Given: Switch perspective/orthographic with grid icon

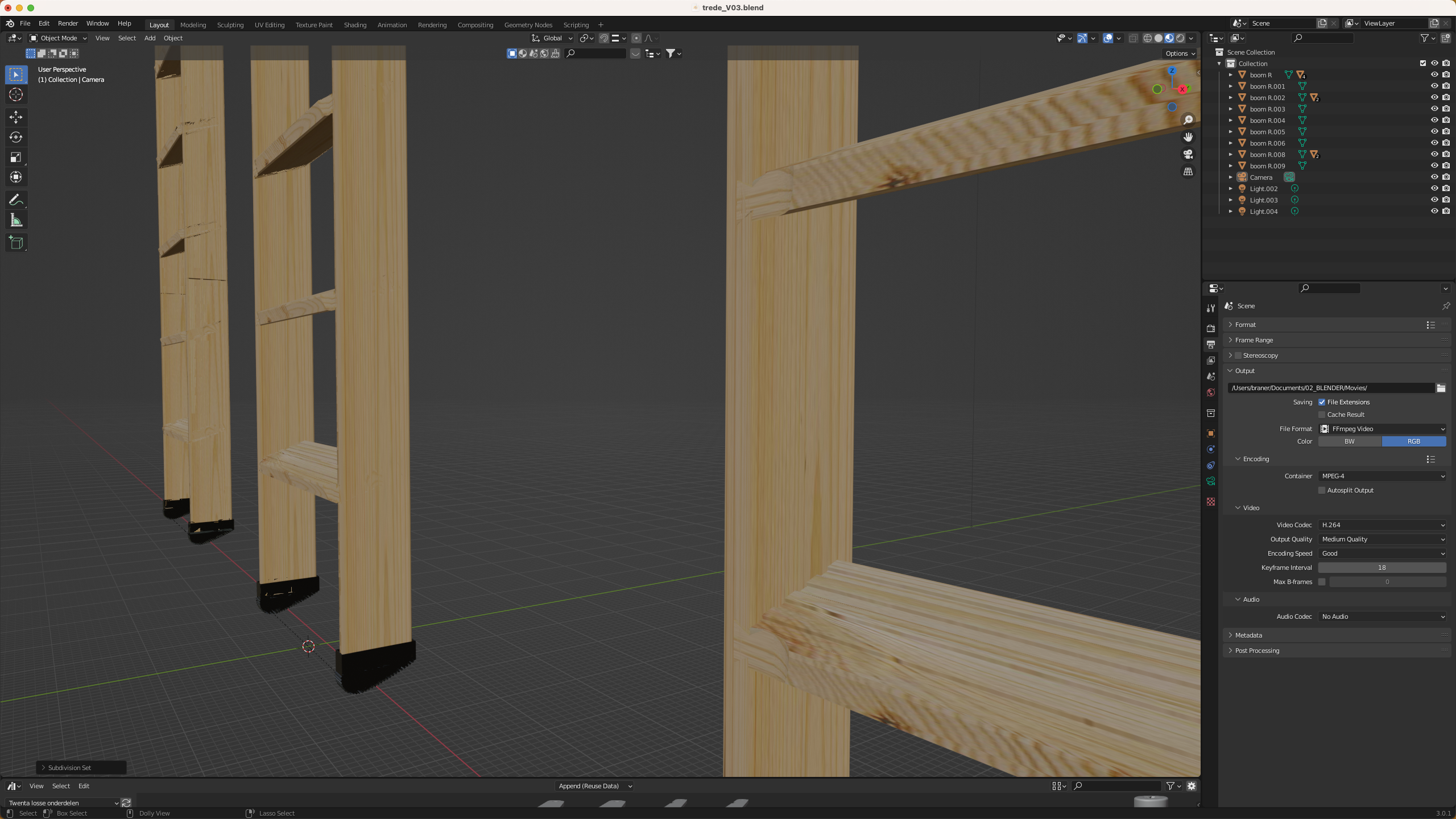Looking at the screenshot, I should pyautogui.click(x=1188, y=171).
